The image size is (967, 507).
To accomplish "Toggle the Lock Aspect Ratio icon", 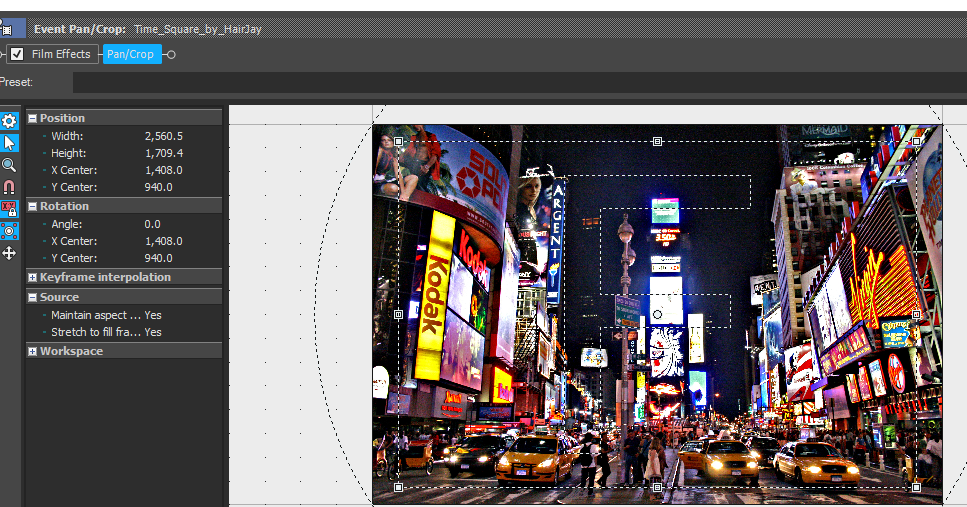I will [9, 209].
